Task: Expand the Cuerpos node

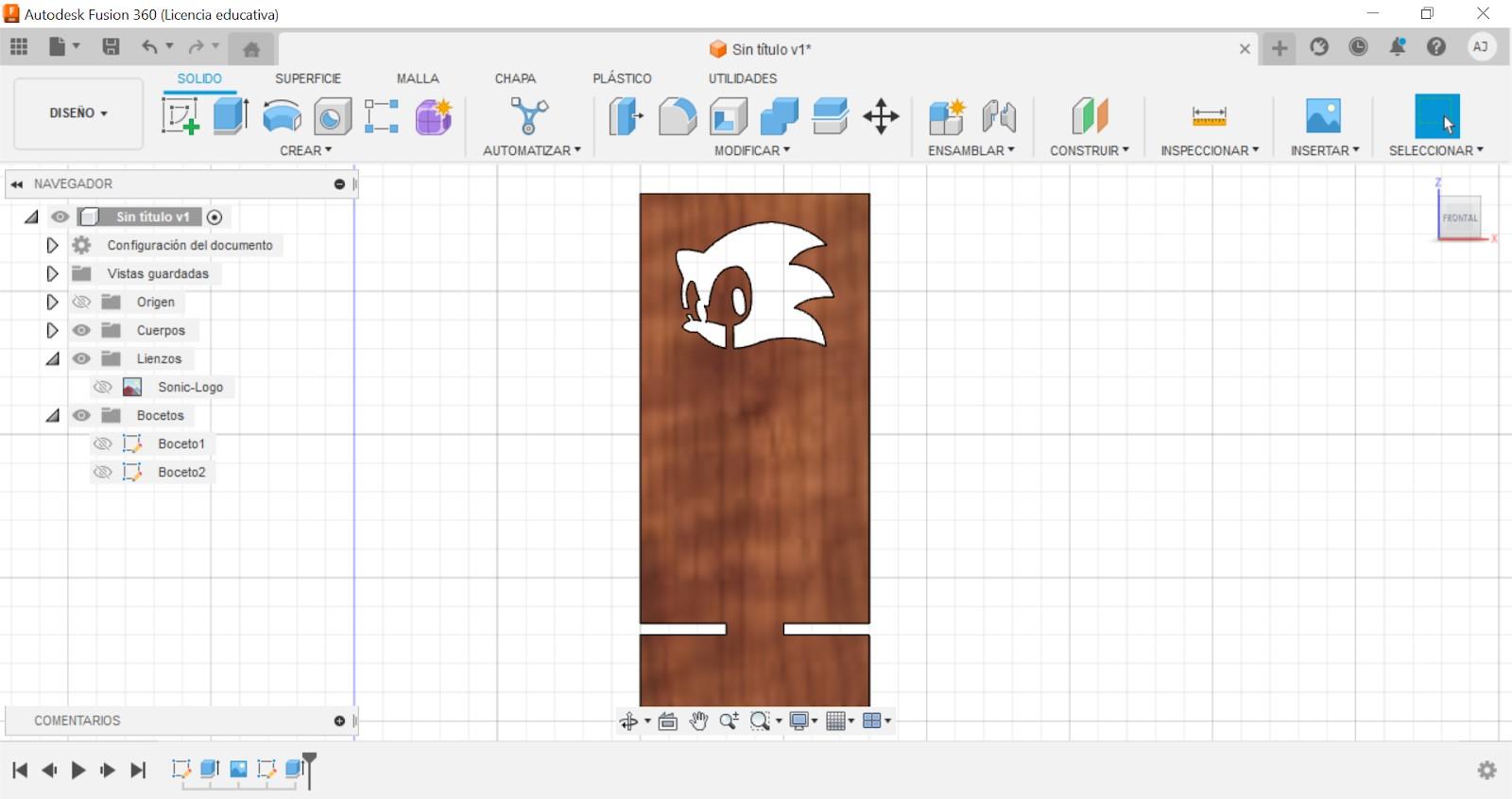Action: tap(52, 330)
